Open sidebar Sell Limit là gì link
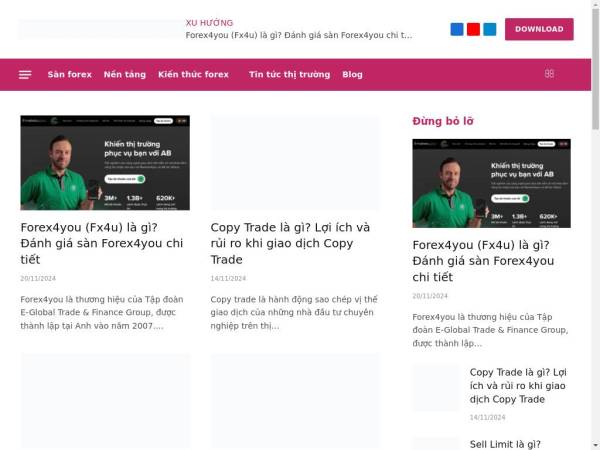This screenshot has width=600, height=450. tap(505, 444)
